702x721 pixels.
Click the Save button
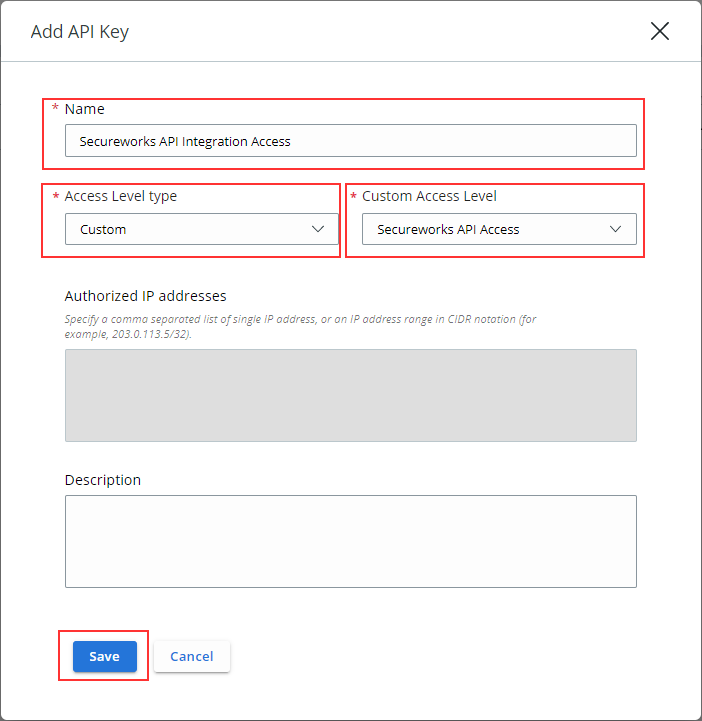[105, 656]
